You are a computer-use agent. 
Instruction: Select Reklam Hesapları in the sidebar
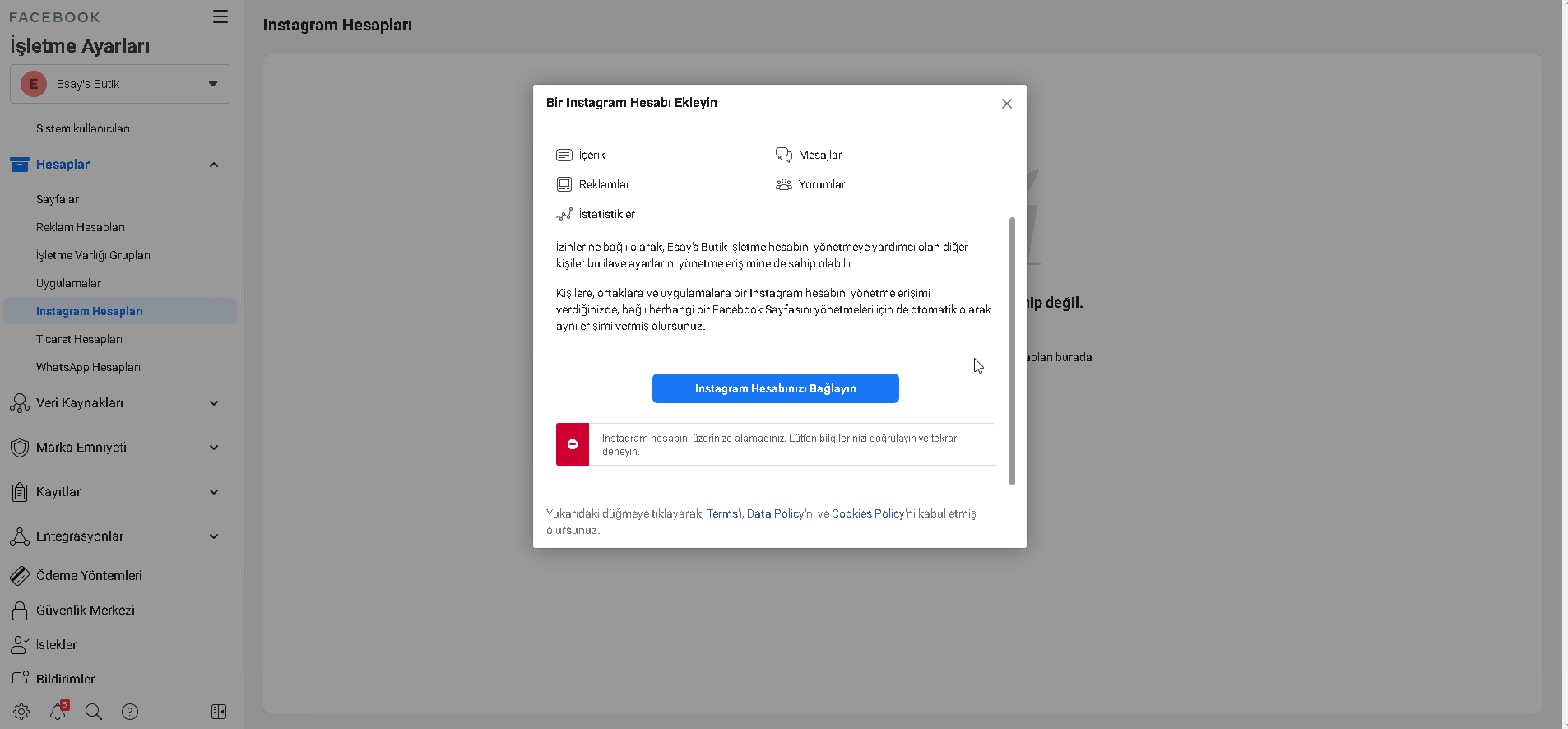coord(81,227)
